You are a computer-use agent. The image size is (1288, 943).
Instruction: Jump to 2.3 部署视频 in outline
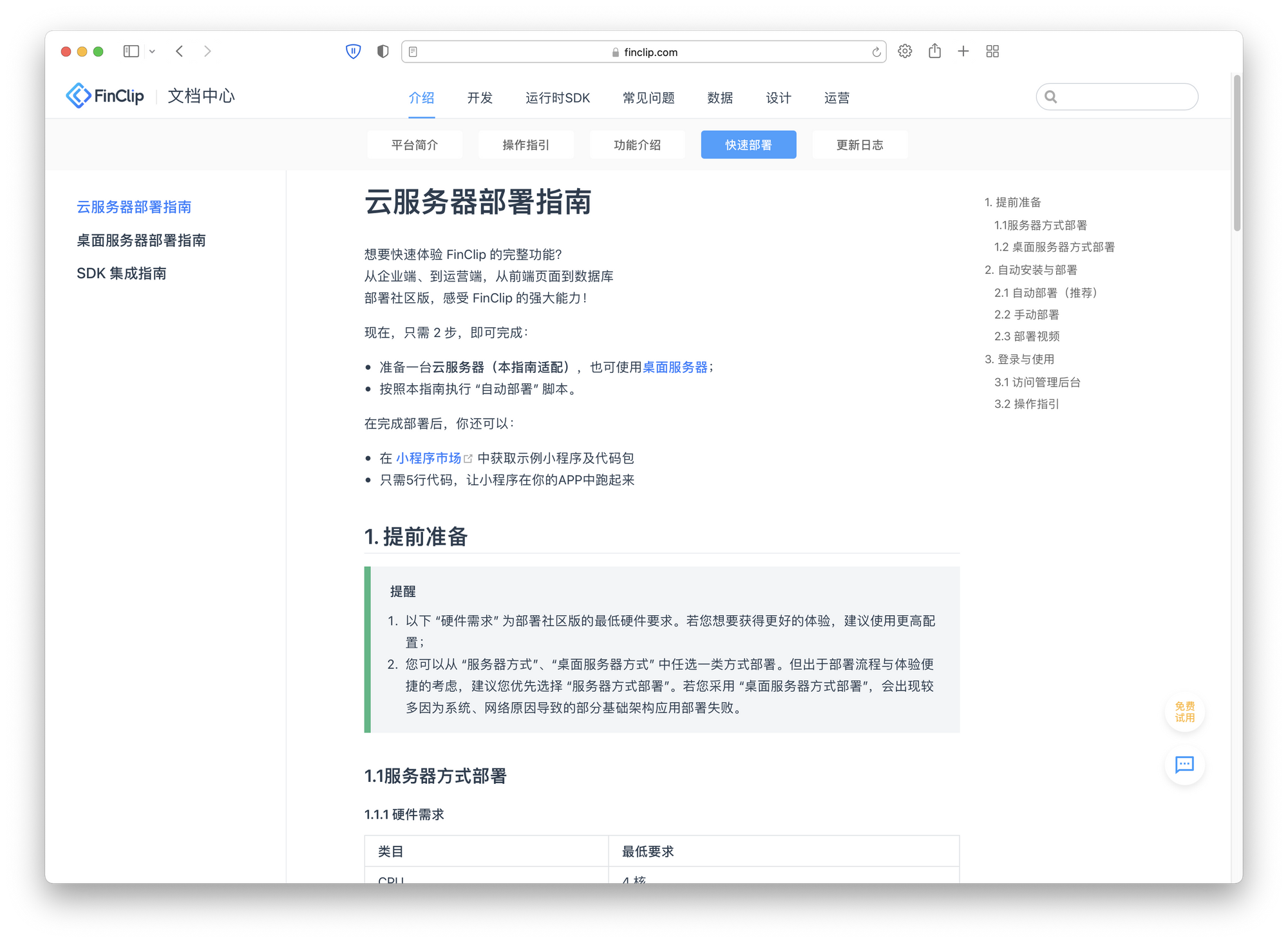(1027, 337)
